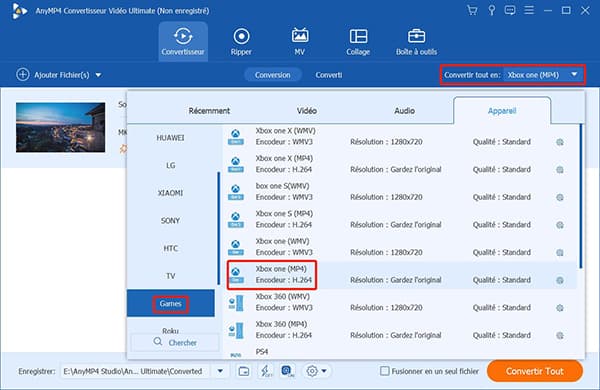Open the Appareil format tab
Viewport: 600px width, 390px height.
tap(502, 111)
